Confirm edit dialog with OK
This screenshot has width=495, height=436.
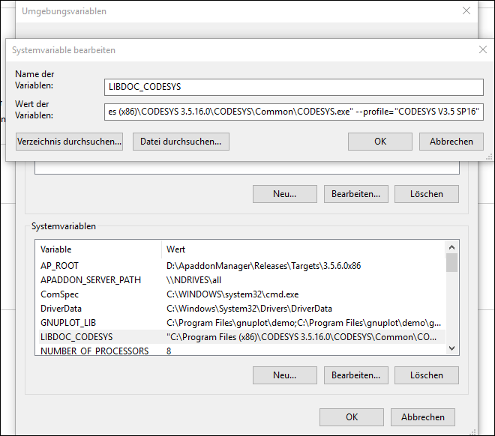click(380, 142)
